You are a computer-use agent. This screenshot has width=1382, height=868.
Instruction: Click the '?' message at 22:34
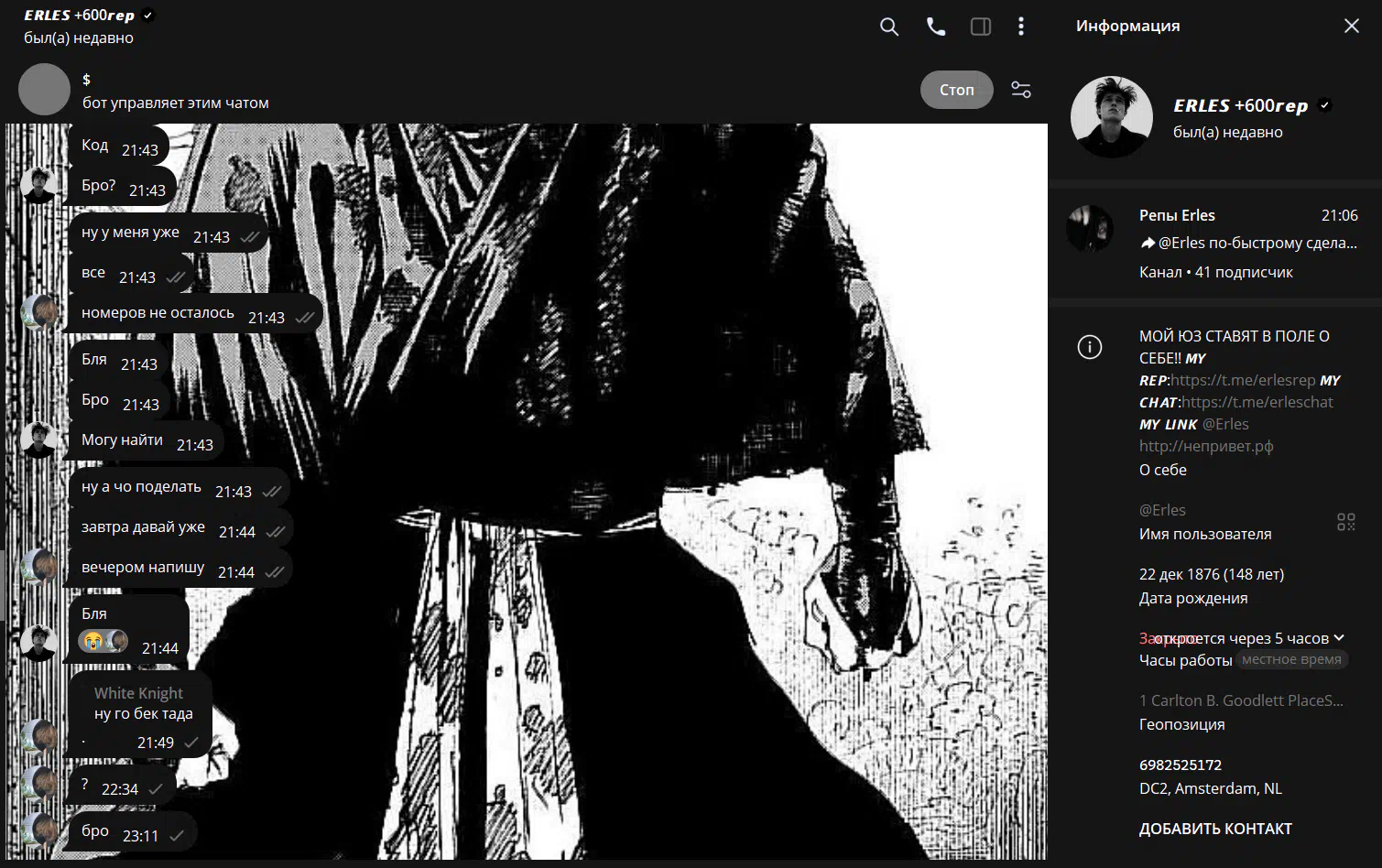click(123, 785)
